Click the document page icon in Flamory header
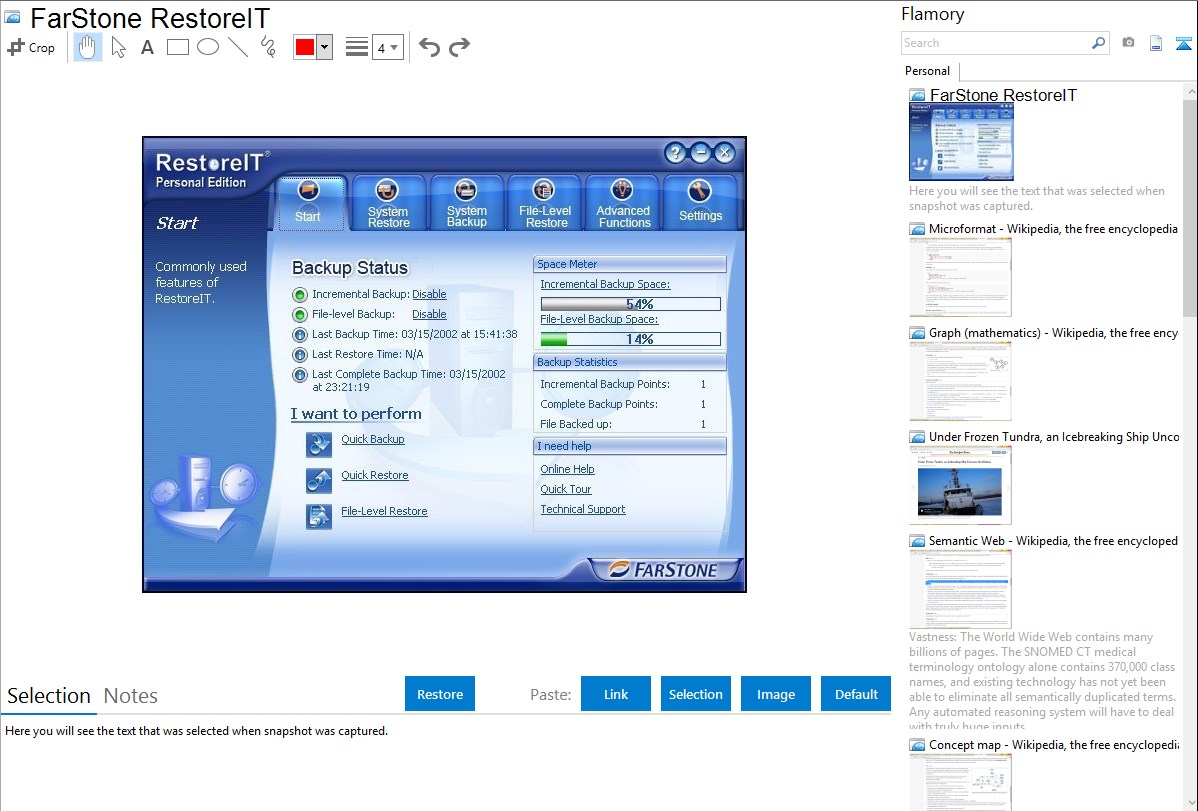 [x=1156, y=43]
